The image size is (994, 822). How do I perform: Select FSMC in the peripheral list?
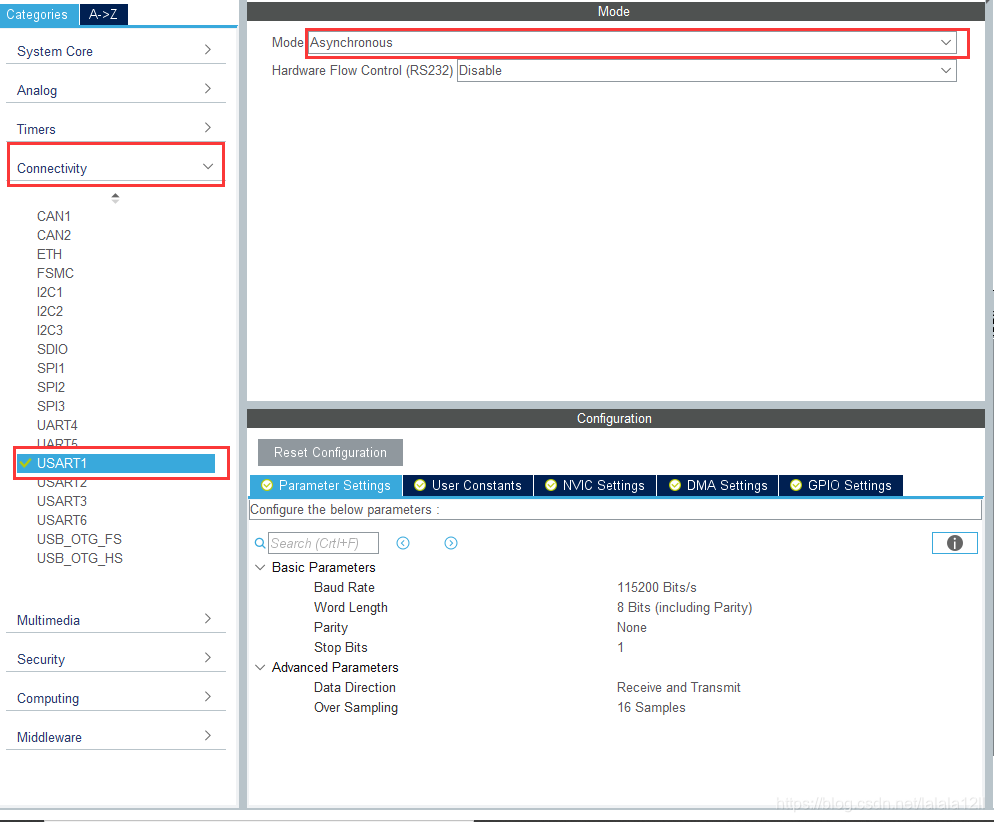tap(55, 273)
